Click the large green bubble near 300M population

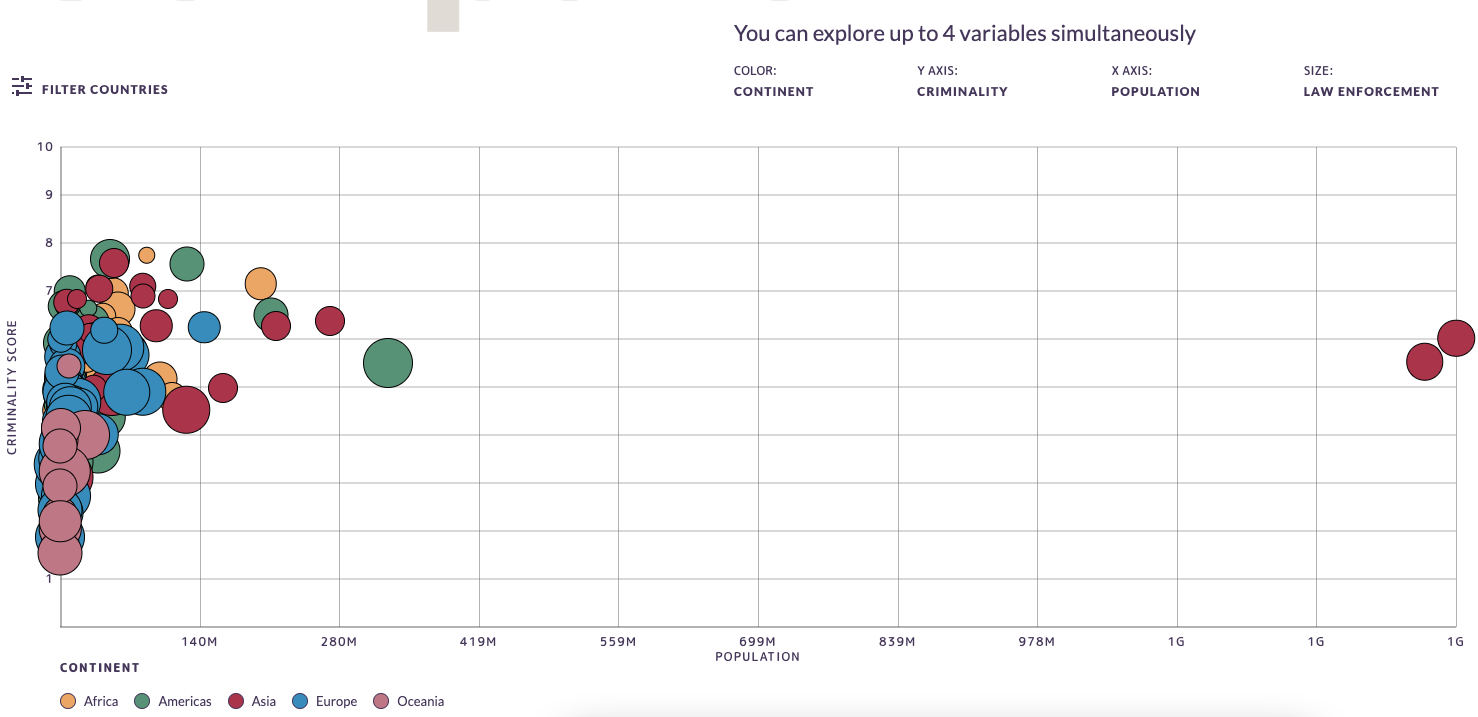[388, 363]
